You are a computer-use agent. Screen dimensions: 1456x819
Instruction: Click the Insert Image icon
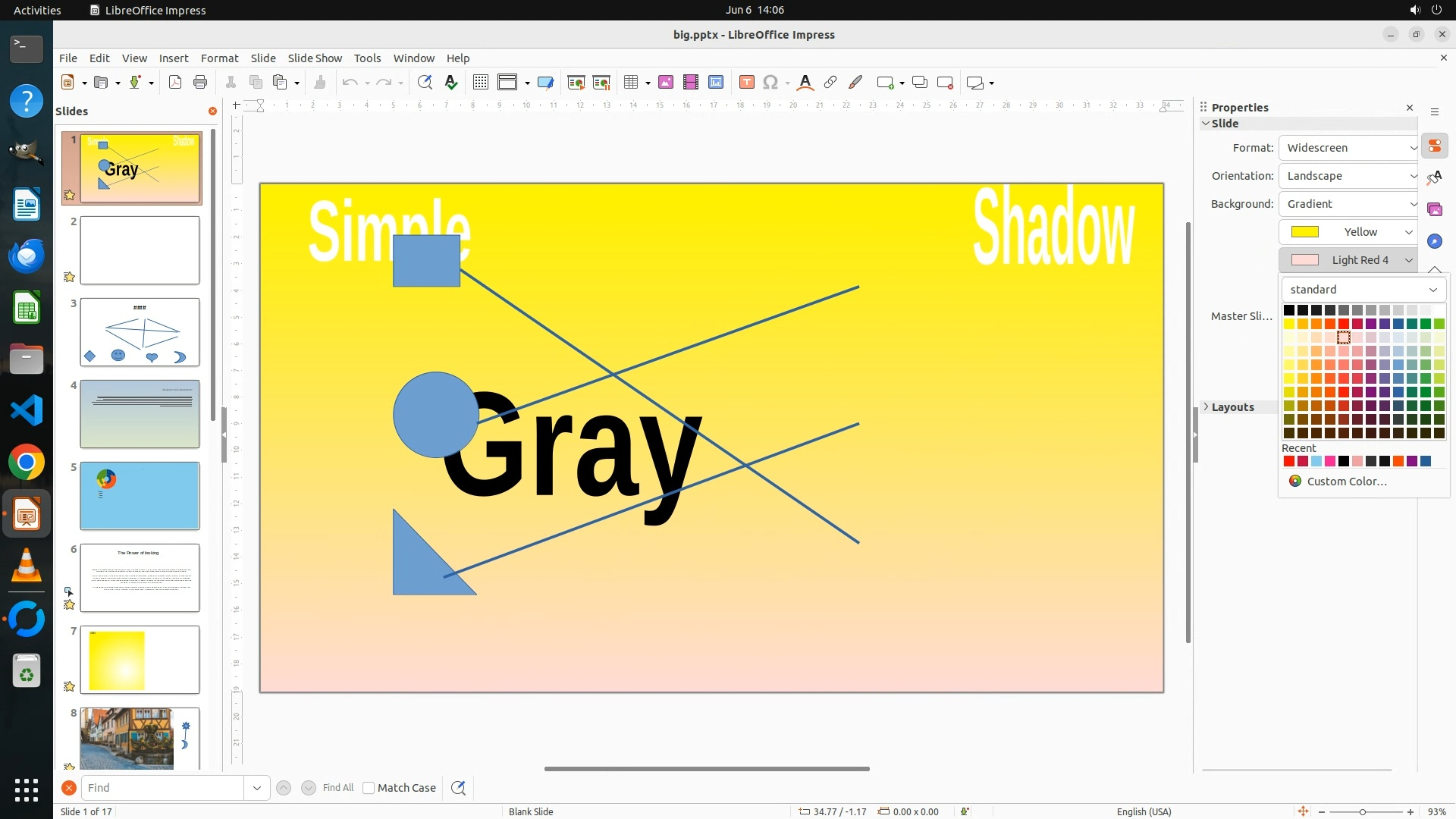click(666, 83)
